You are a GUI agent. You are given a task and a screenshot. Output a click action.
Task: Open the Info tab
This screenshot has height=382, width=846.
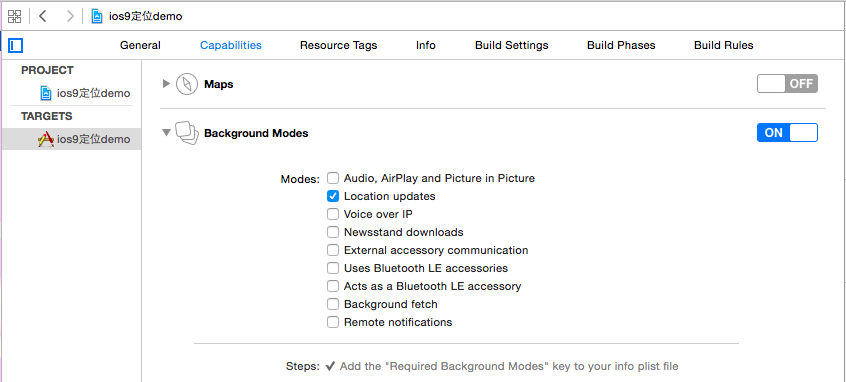[426, 45]
